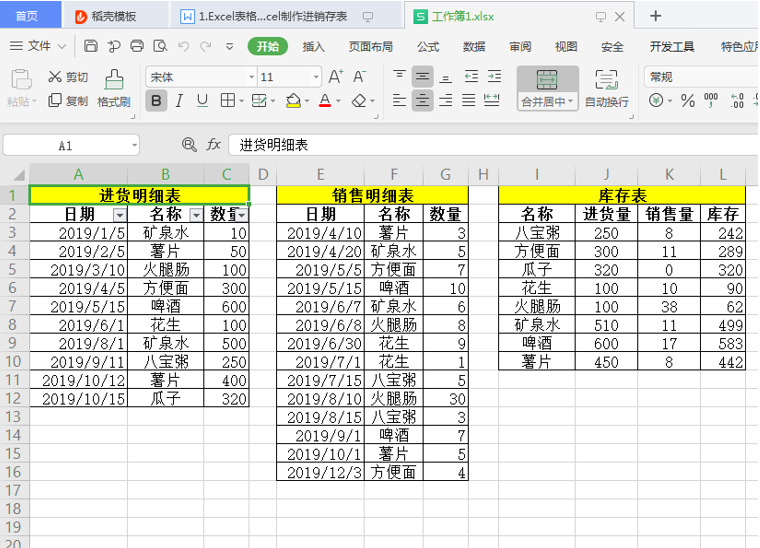Click the formula bar input field
Screen dimensions: 760x548
tap(492, 145)
